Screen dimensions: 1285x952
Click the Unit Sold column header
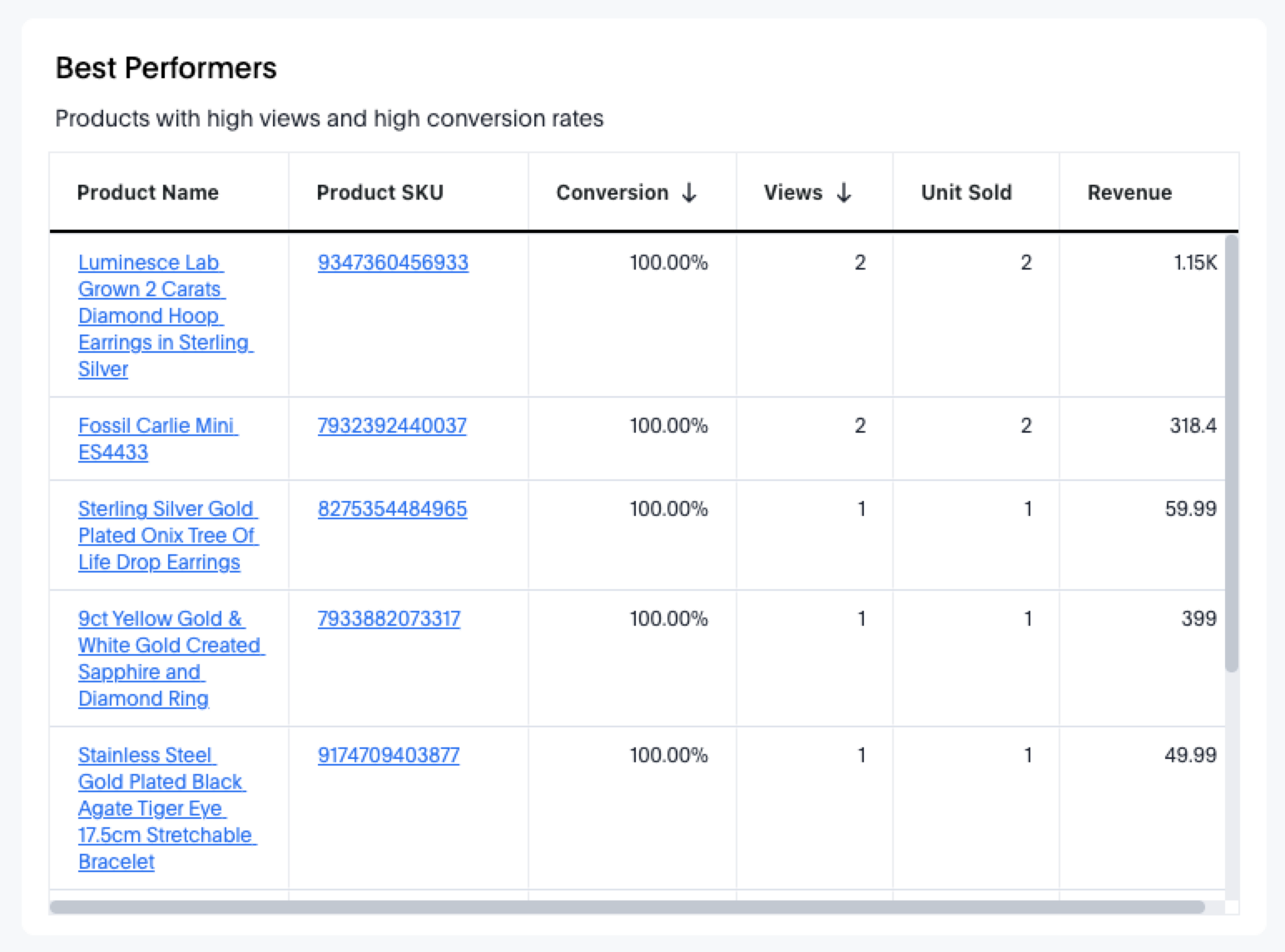point(965,193)
